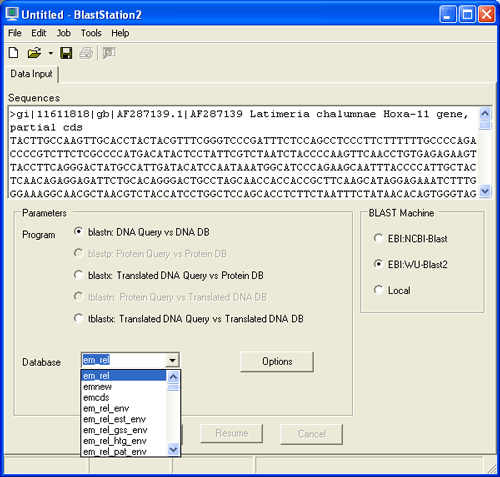Pick em_rel_pat_env from the database list
This screenshot has height=477, width=500.
(124, 452)
